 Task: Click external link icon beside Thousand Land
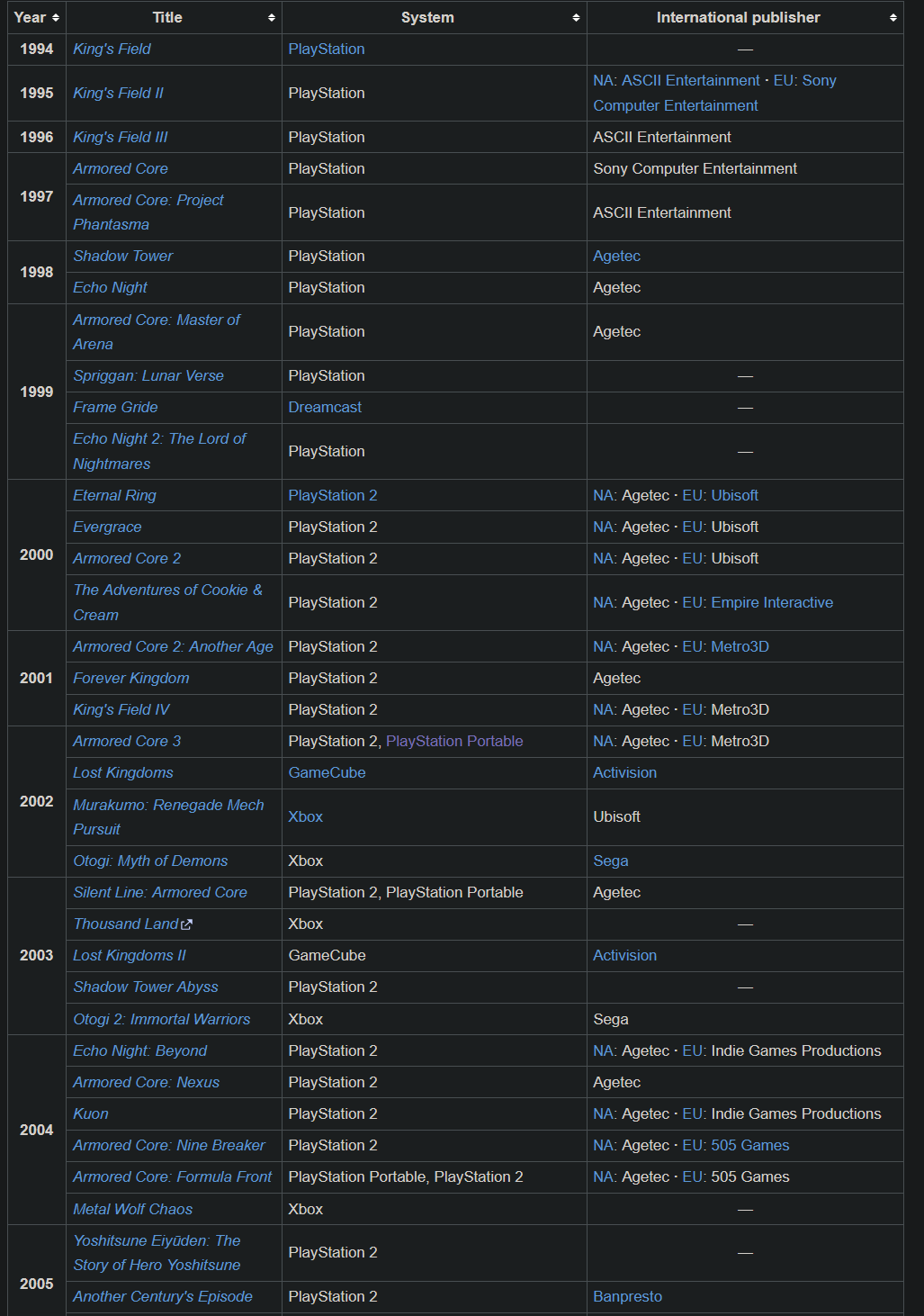pos(186,924)
